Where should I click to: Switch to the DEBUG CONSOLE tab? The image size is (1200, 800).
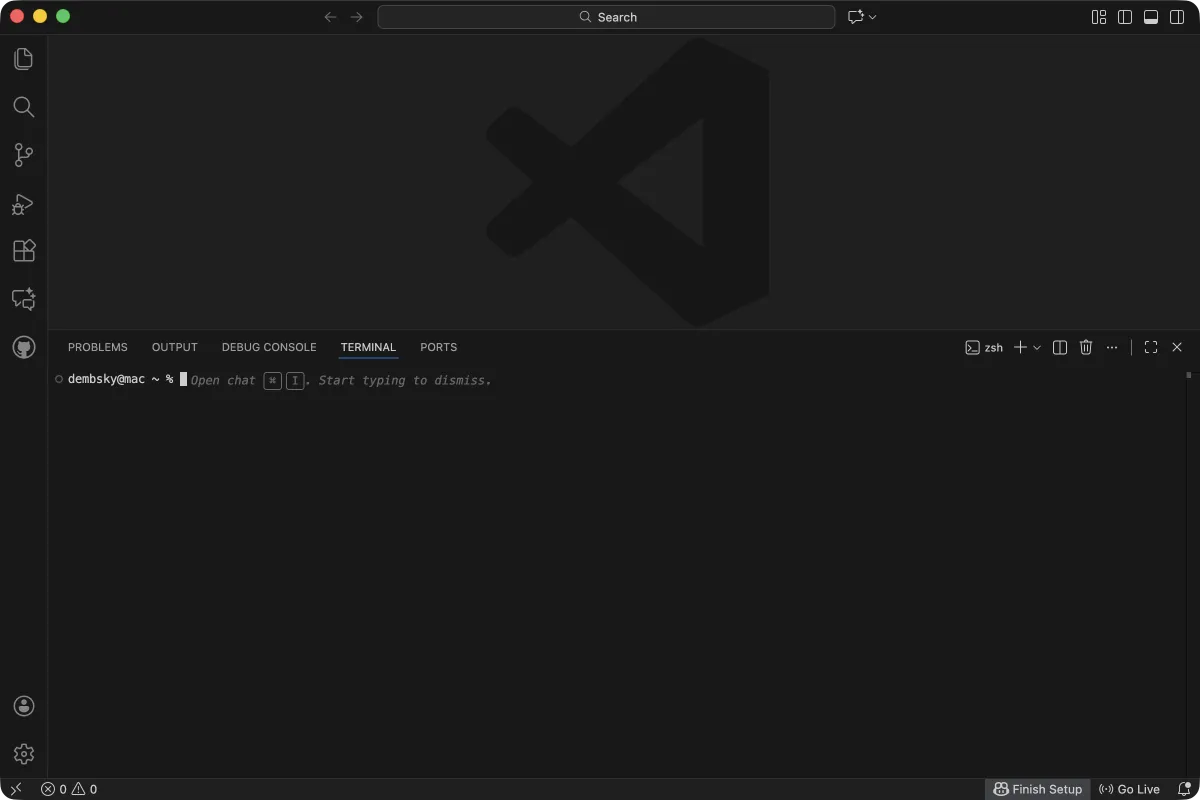click(x=268, y=347)
